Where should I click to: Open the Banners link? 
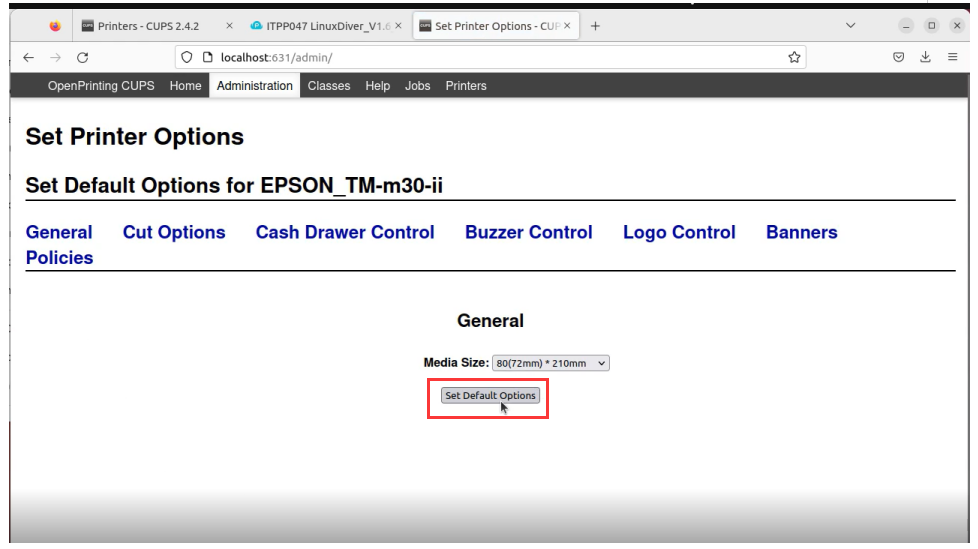[801, 232]
